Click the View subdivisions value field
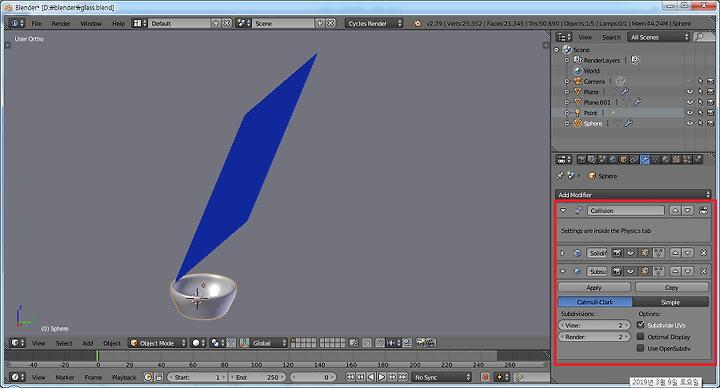The width and height of the screenshot is (720, 388). (x=594, y=325)
